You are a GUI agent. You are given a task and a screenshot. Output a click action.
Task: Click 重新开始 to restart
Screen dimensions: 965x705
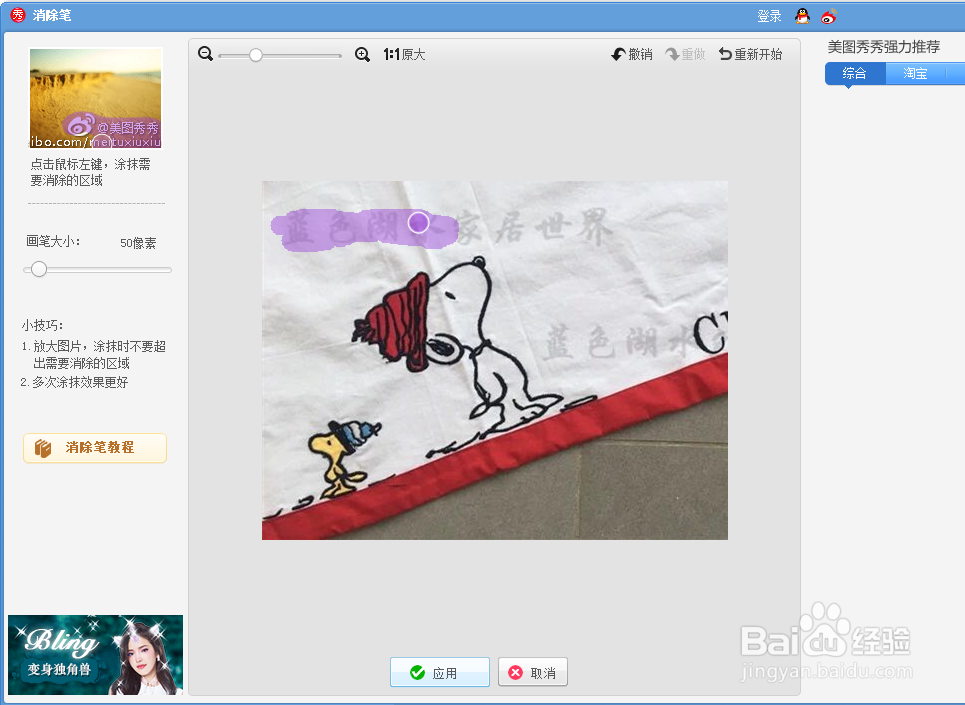tap(750, 55)
